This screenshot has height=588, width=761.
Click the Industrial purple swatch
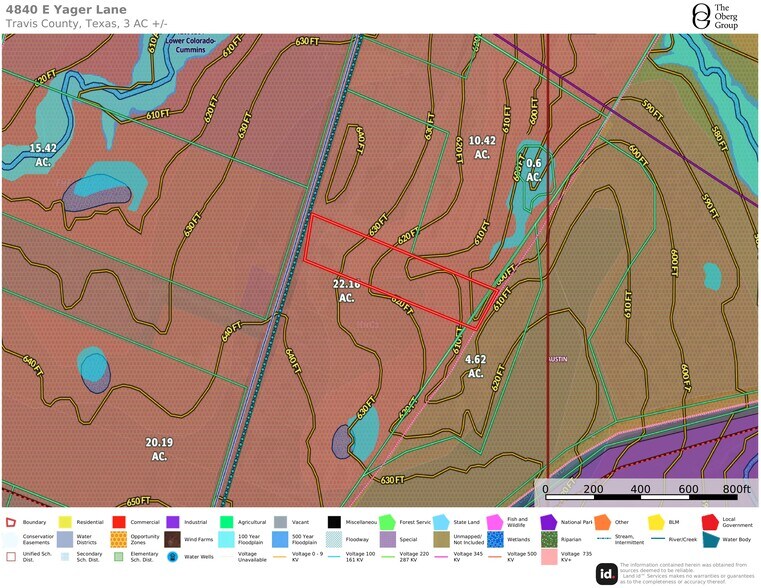click(173, 522)
